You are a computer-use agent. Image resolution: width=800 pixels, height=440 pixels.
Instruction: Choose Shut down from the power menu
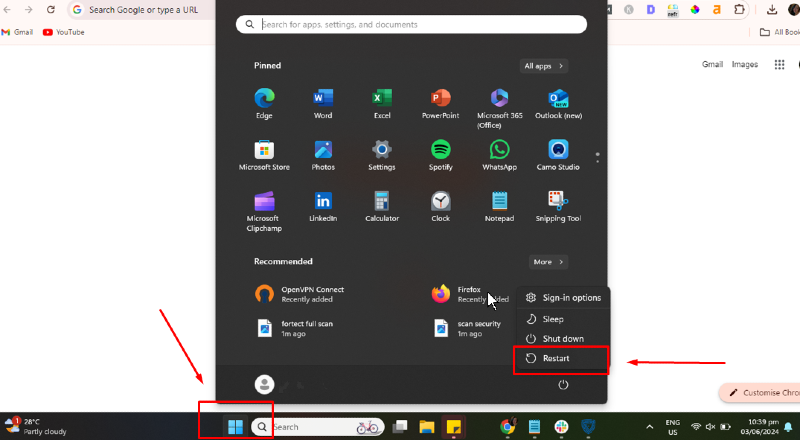pyautogui.click(x=563, y=338)
